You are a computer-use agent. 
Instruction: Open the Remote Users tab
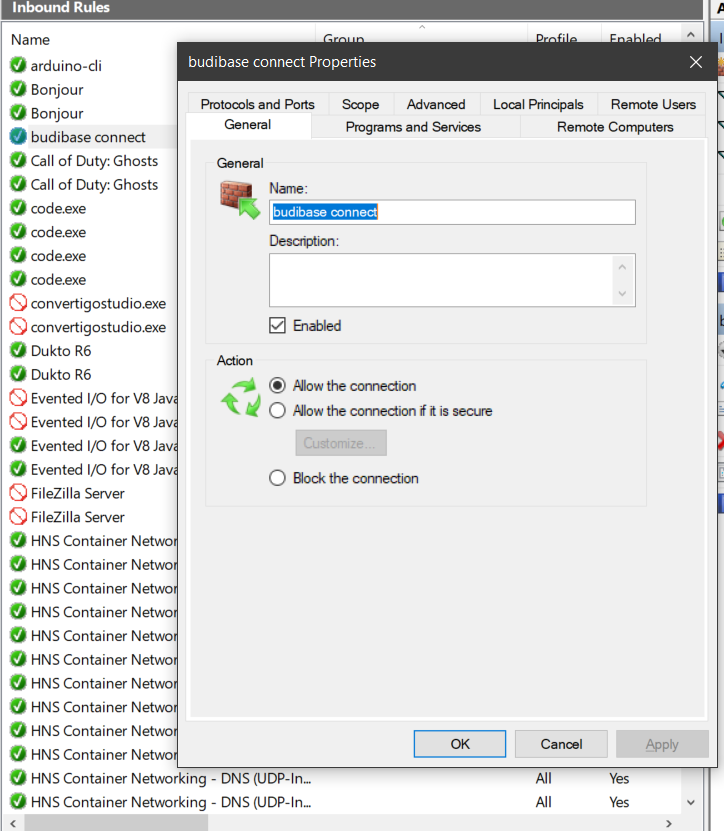(x=653, y=104)
